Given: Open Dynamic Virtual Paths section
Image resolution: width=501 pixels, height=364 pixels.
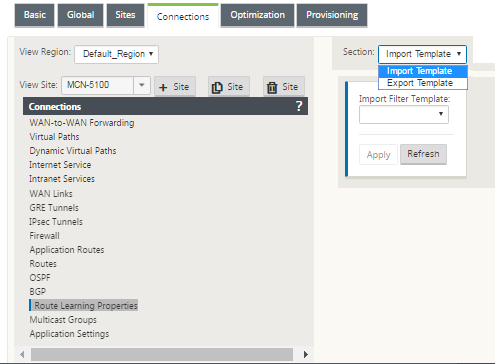Looking at the screenshot, I should tap(73, 151).
